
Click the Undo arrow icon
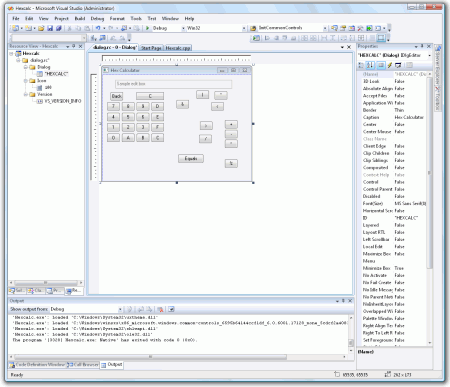pos(98,28)
